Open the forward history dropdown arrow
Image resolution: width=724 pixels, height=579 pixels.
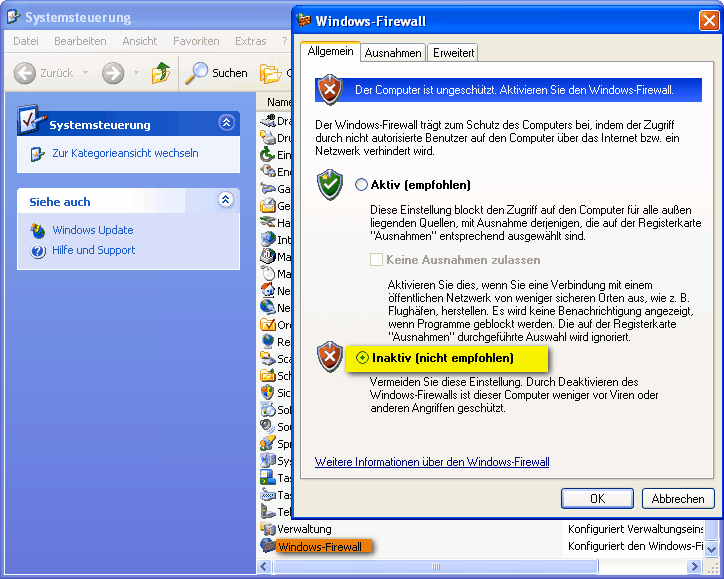tap(136, 73)
